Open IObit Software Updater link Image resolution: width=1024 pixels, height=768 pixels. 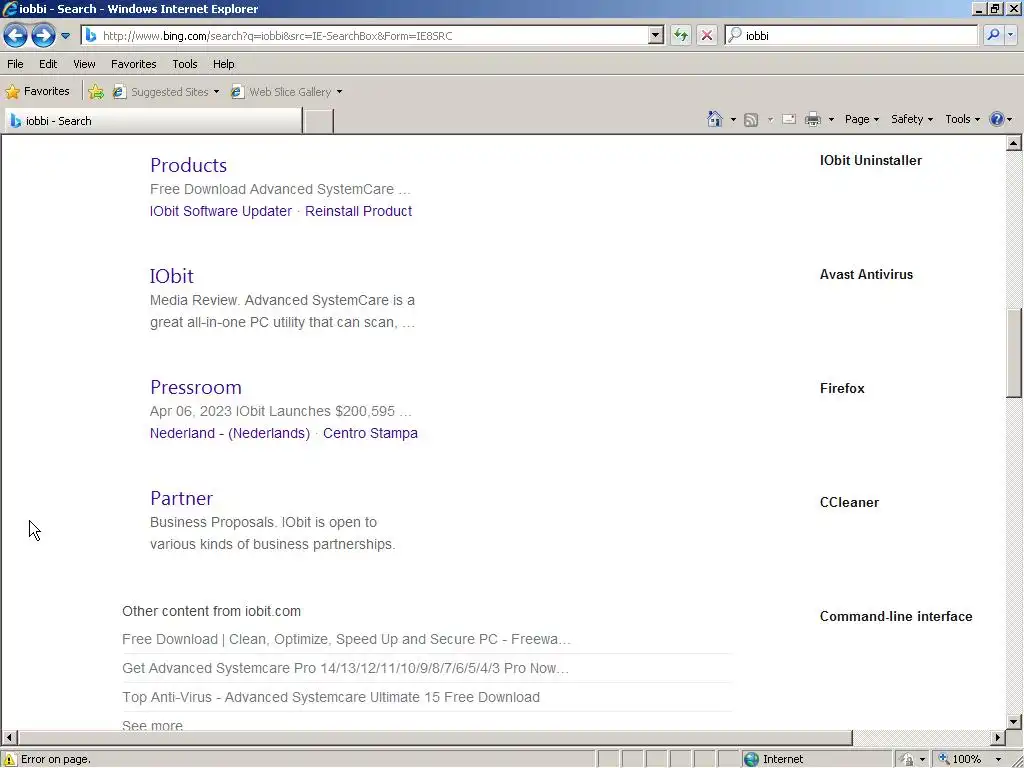(221, 211)
